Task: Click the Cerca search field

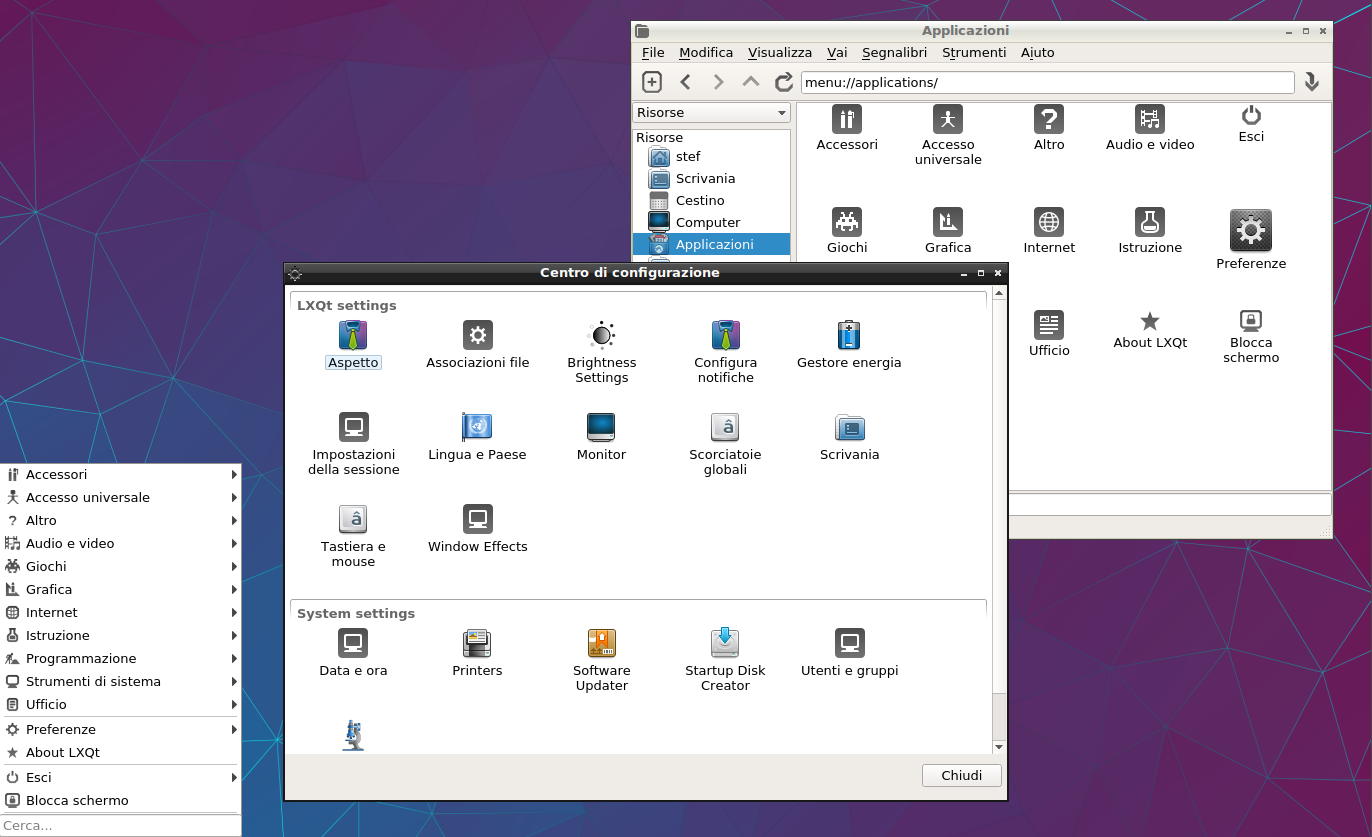Action: click(120, 826)
